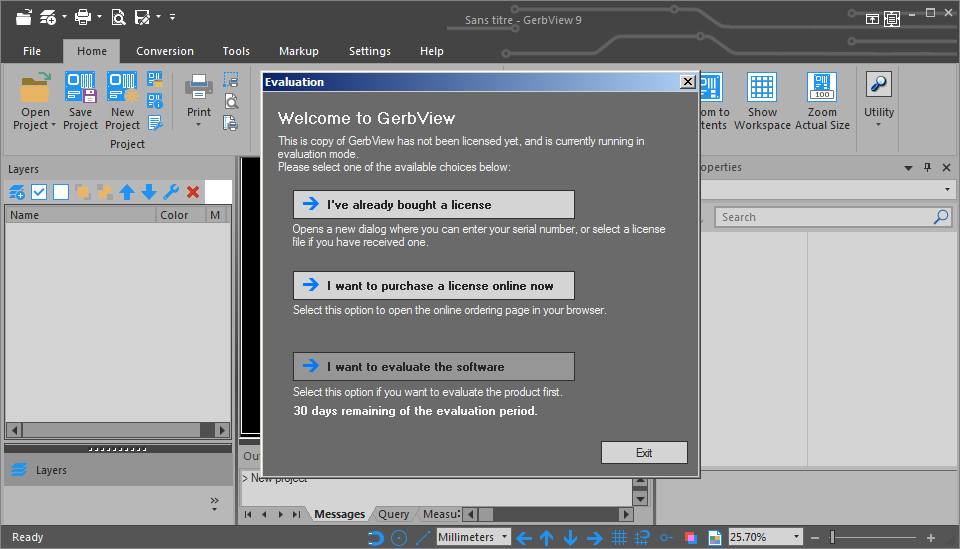Image resolution: width=960 pixels, height=549 pixels.
Task: Click quick-access markup edit icon in title bar
Action: pyautogui.click(x=142, y=17)
